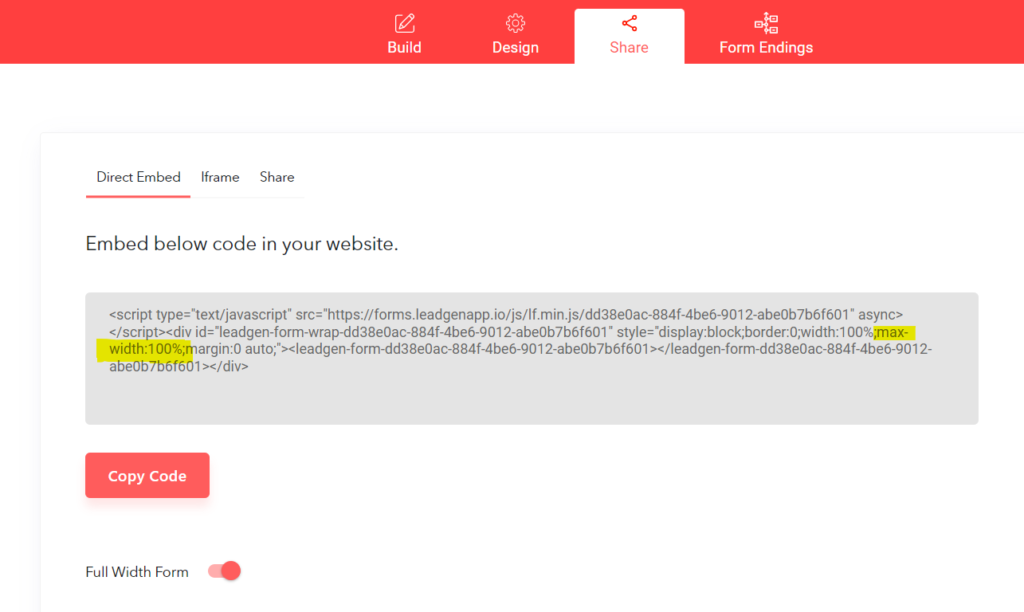Open the Build tab label
1024x612 pixels.
pyautogui.click(x=404, y=48)
